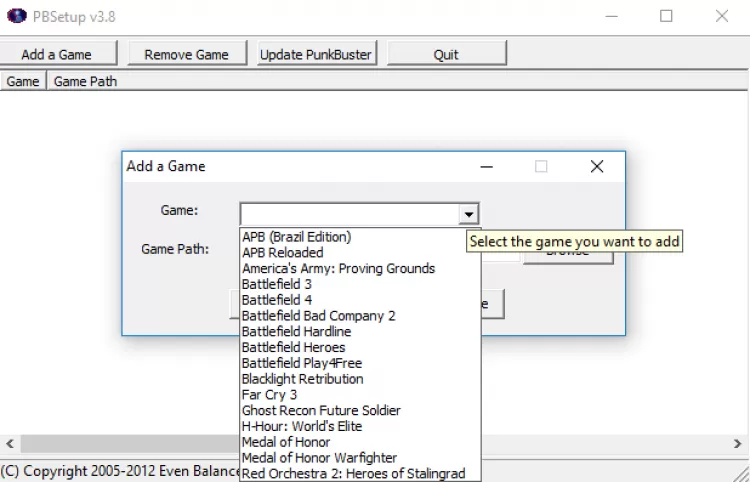Close the PBSetup main window
This screenshot has height=482, width=750.
click(722, 16)
